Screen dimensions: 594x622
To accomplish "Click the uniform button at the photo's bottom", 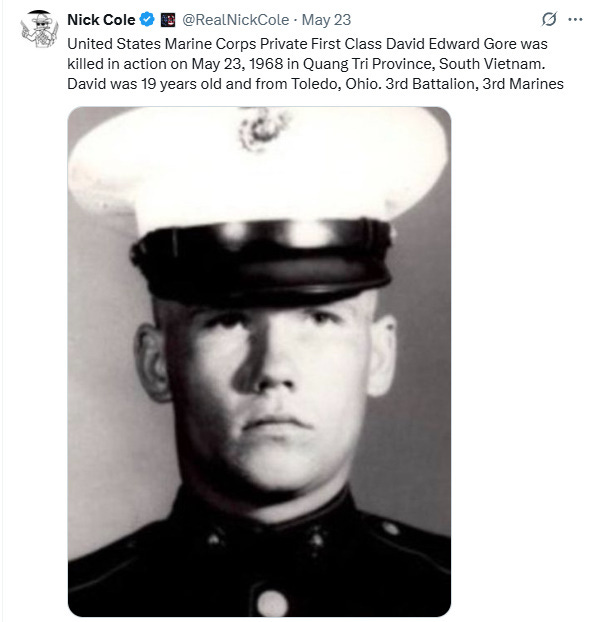I will tap(271, 603).
